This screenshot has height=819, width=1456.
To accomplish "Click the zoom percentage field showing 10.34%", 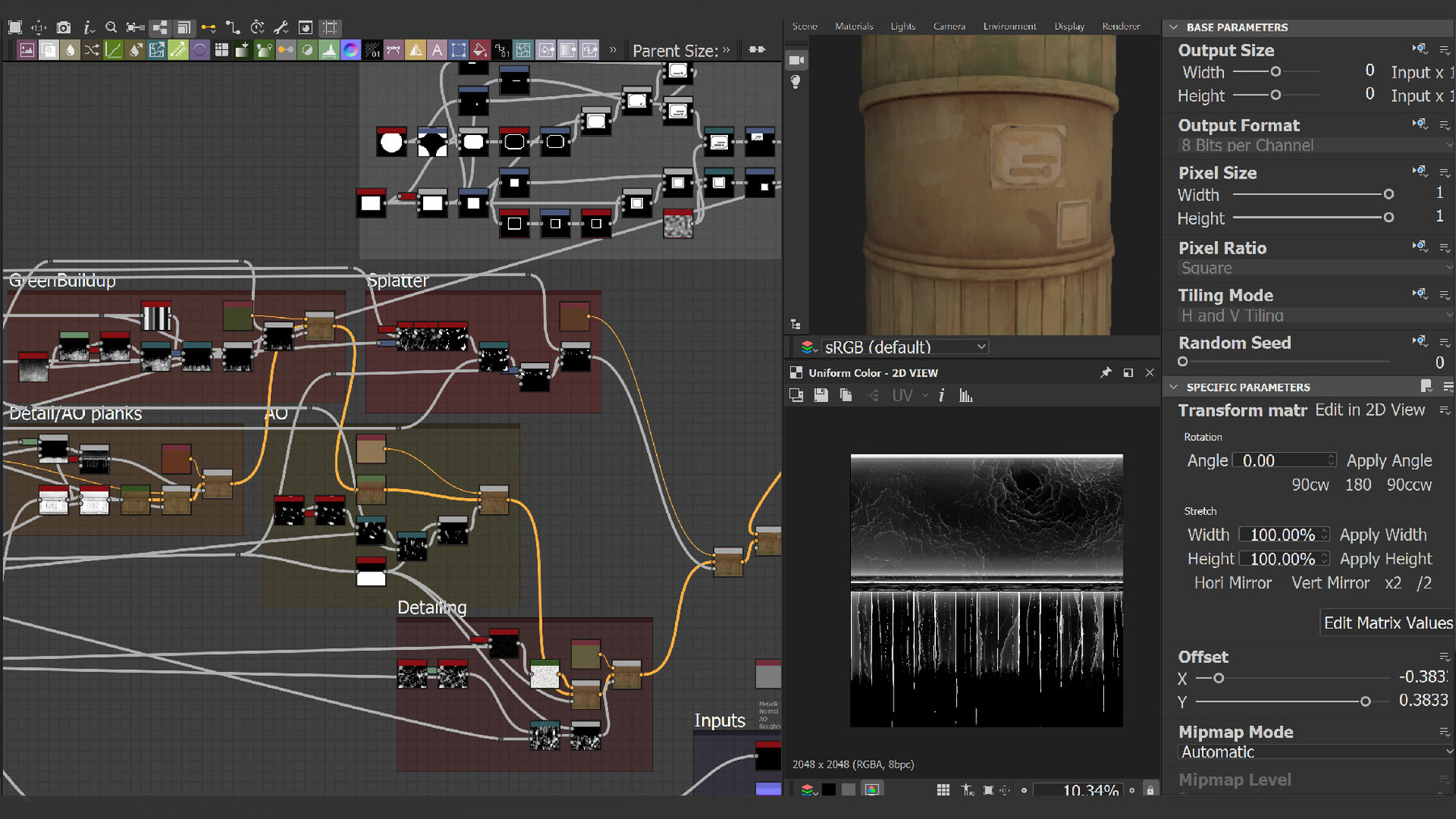I will tap(1078, 790).
